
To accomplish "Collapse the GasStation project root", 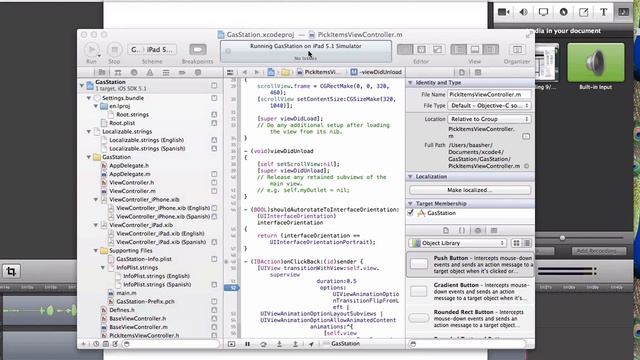I will coord(82,85).
